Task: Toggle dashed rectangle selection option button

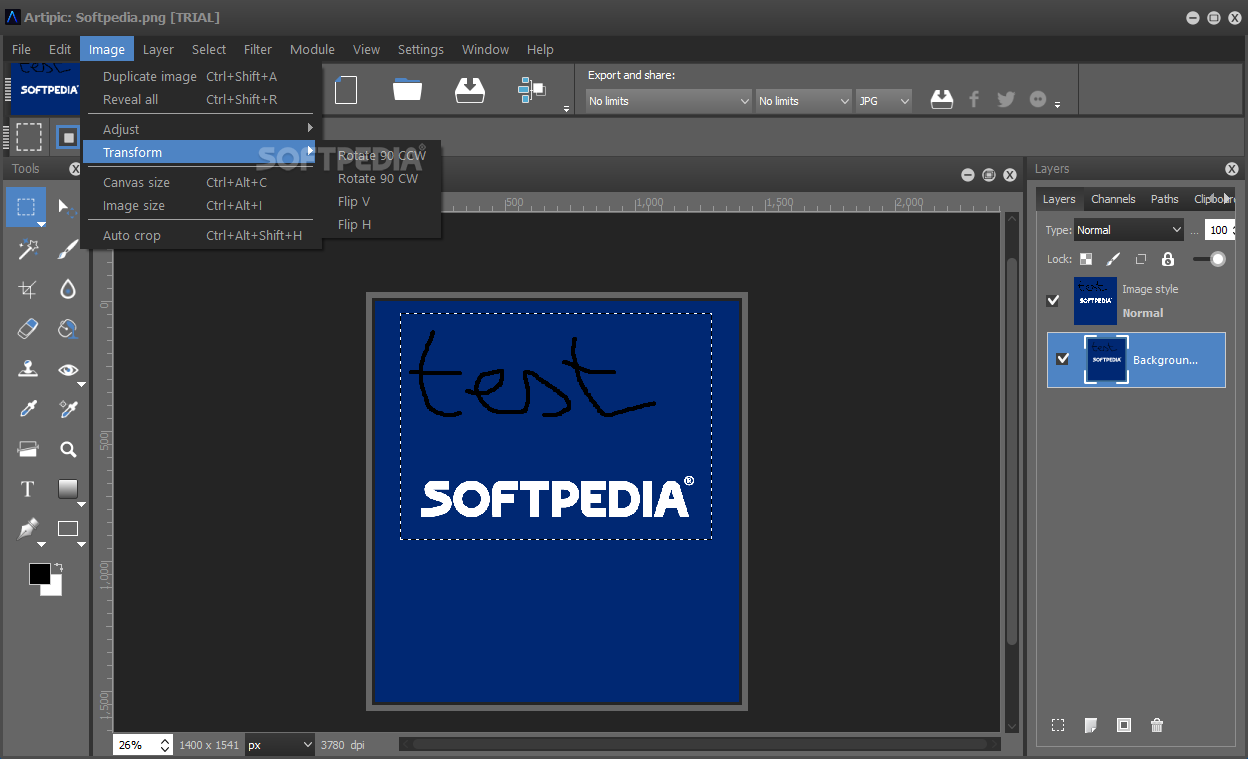Action: coord(29,137)
